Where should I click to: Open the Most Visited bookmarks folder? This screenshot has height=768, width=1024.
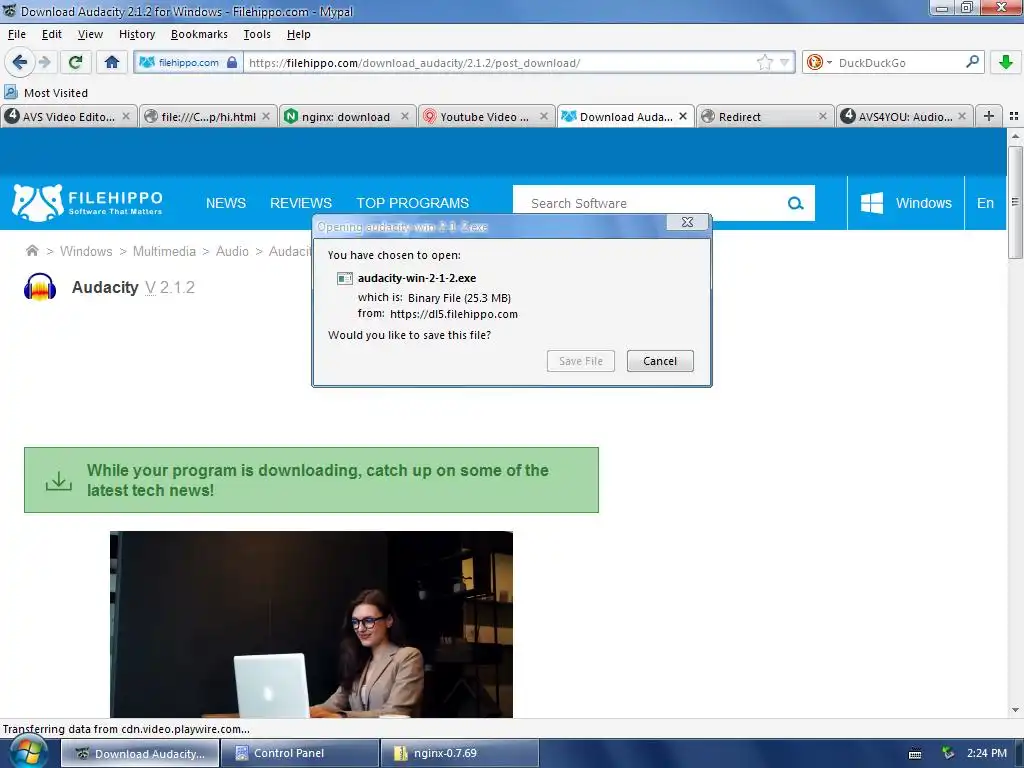coord(46,93)
